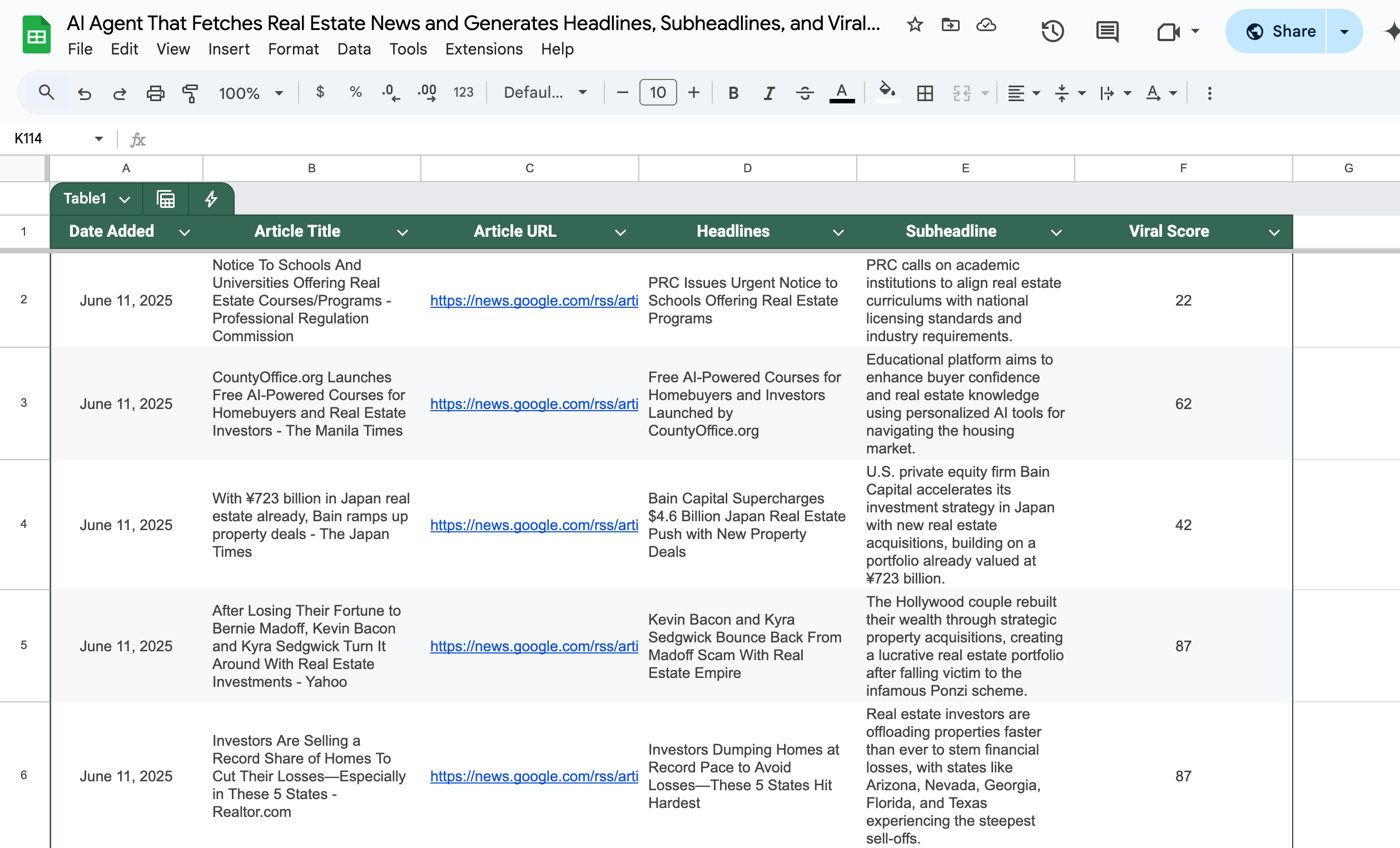The image size is (1400, 848).
Task: Click the paint format roller icon
Action: [x=190, y=93]
